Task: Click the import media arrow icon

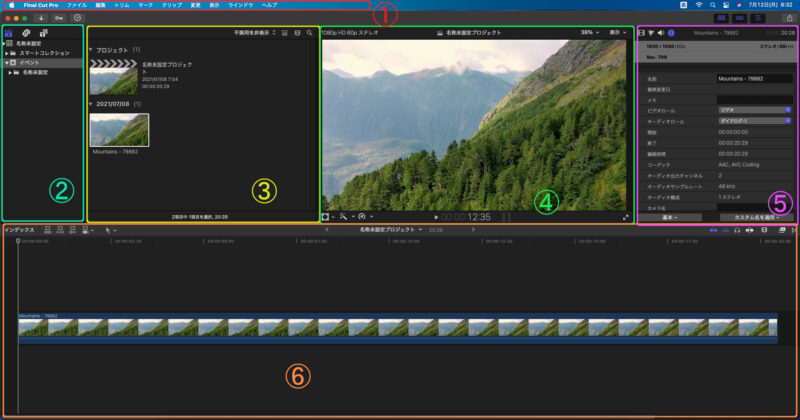Action: tap(40, 17)
